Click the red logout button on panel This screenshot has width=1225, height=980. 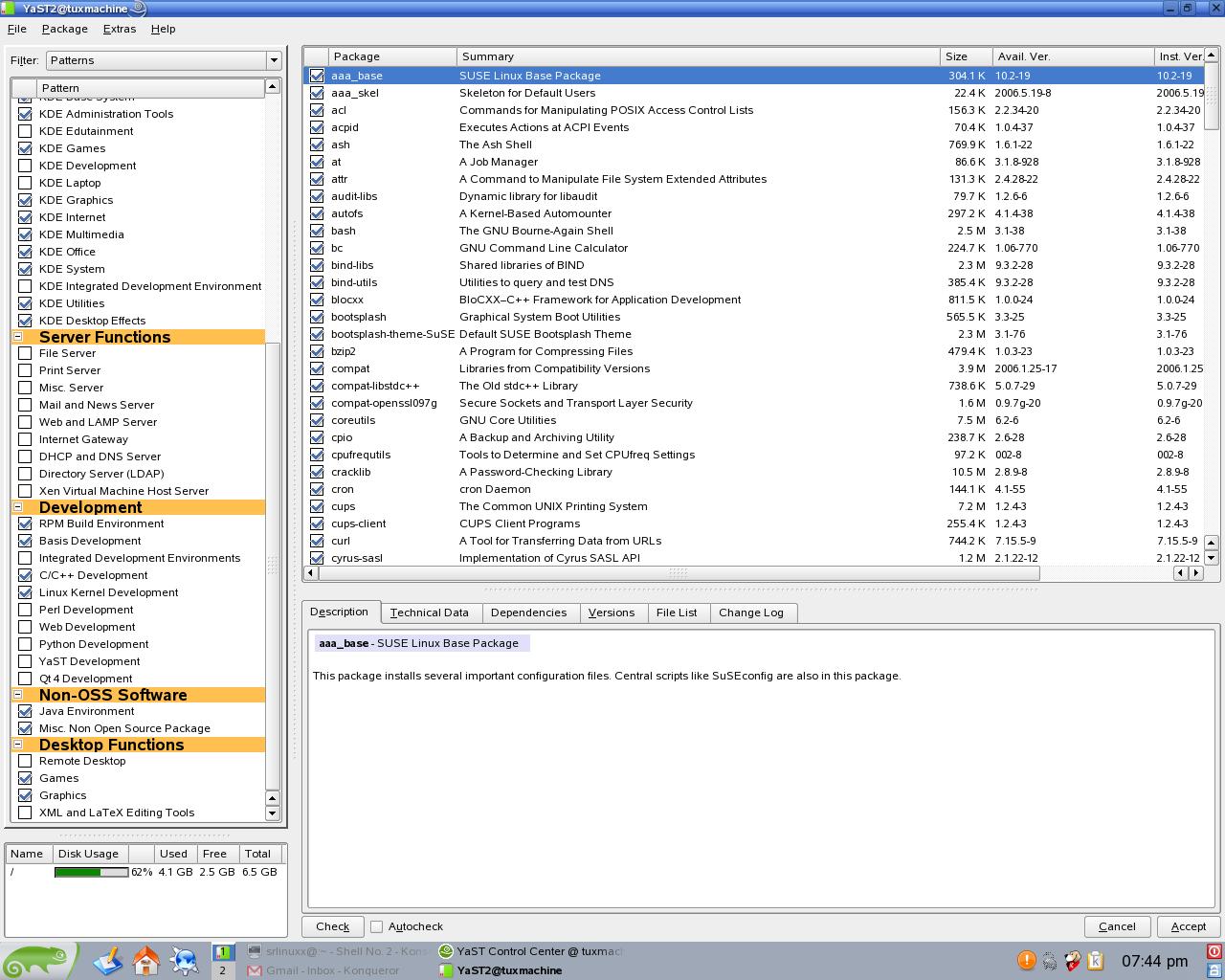[1214, 951]
